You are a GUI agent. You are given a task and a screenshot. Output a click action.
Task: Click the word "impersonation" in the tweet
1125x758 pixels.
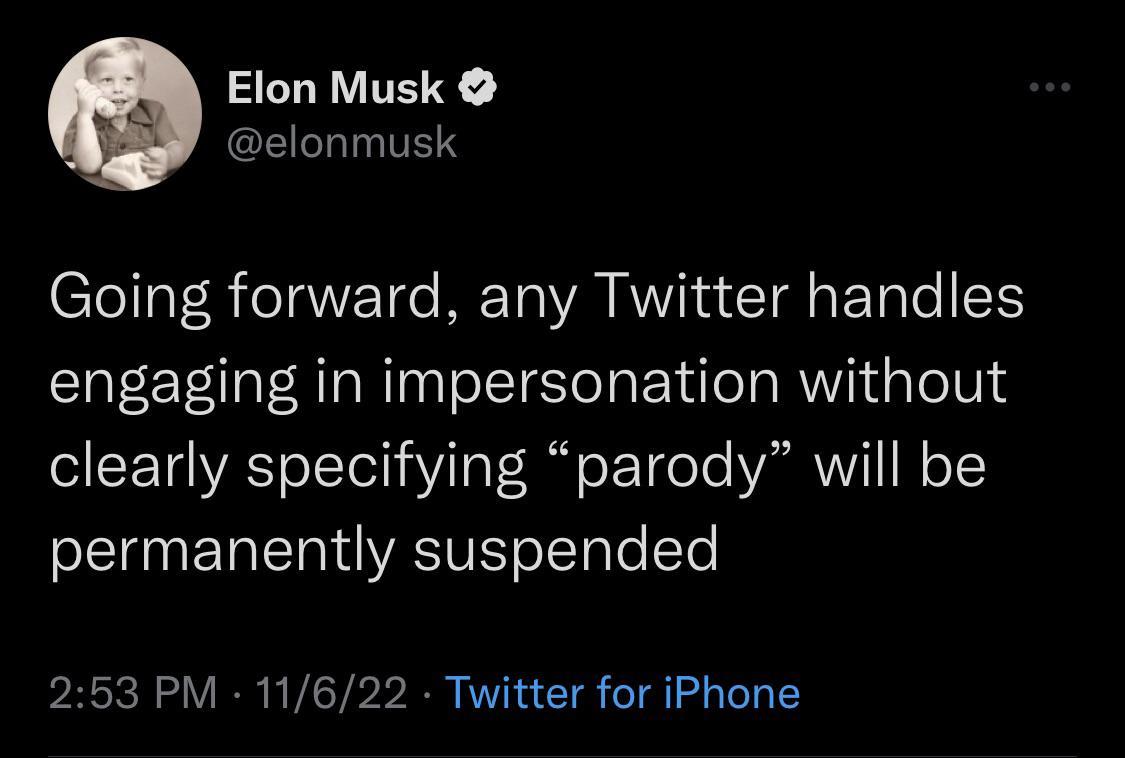[581, 383]
